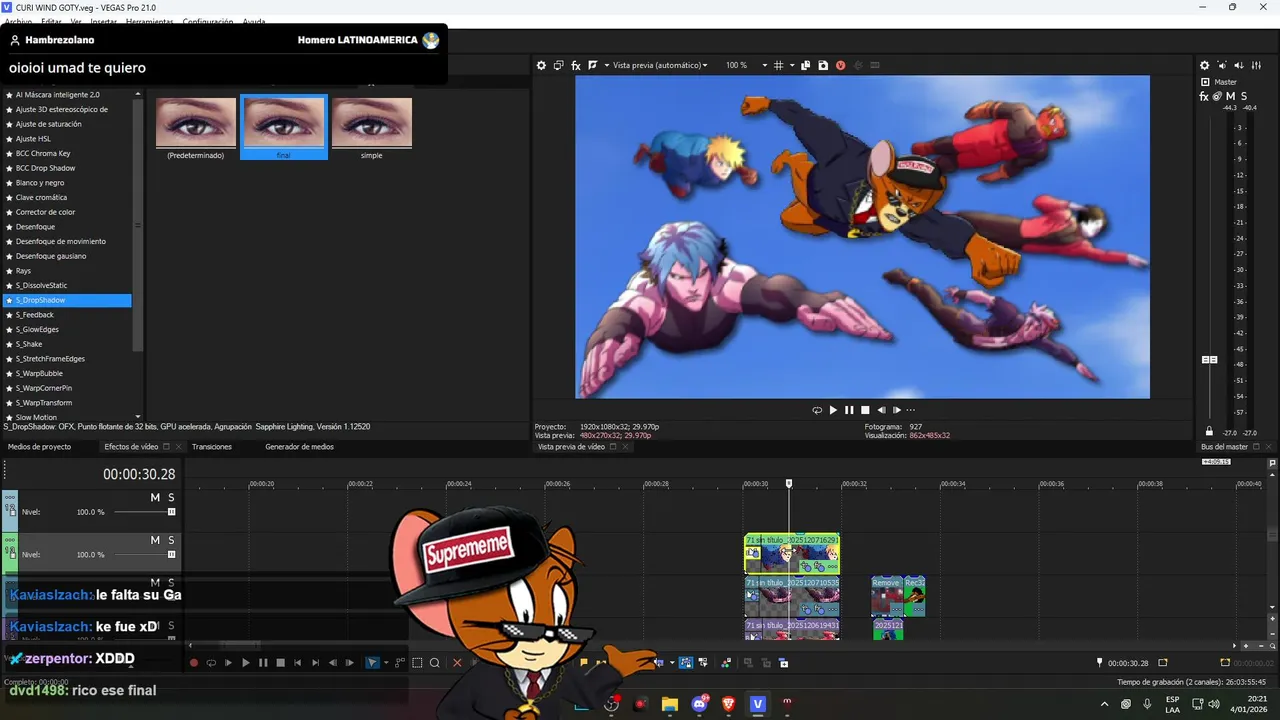Close Efectos de vídeo tab
Image resolution: width=1280 pixels, height=720 pixels.
(x=178, y=447)
